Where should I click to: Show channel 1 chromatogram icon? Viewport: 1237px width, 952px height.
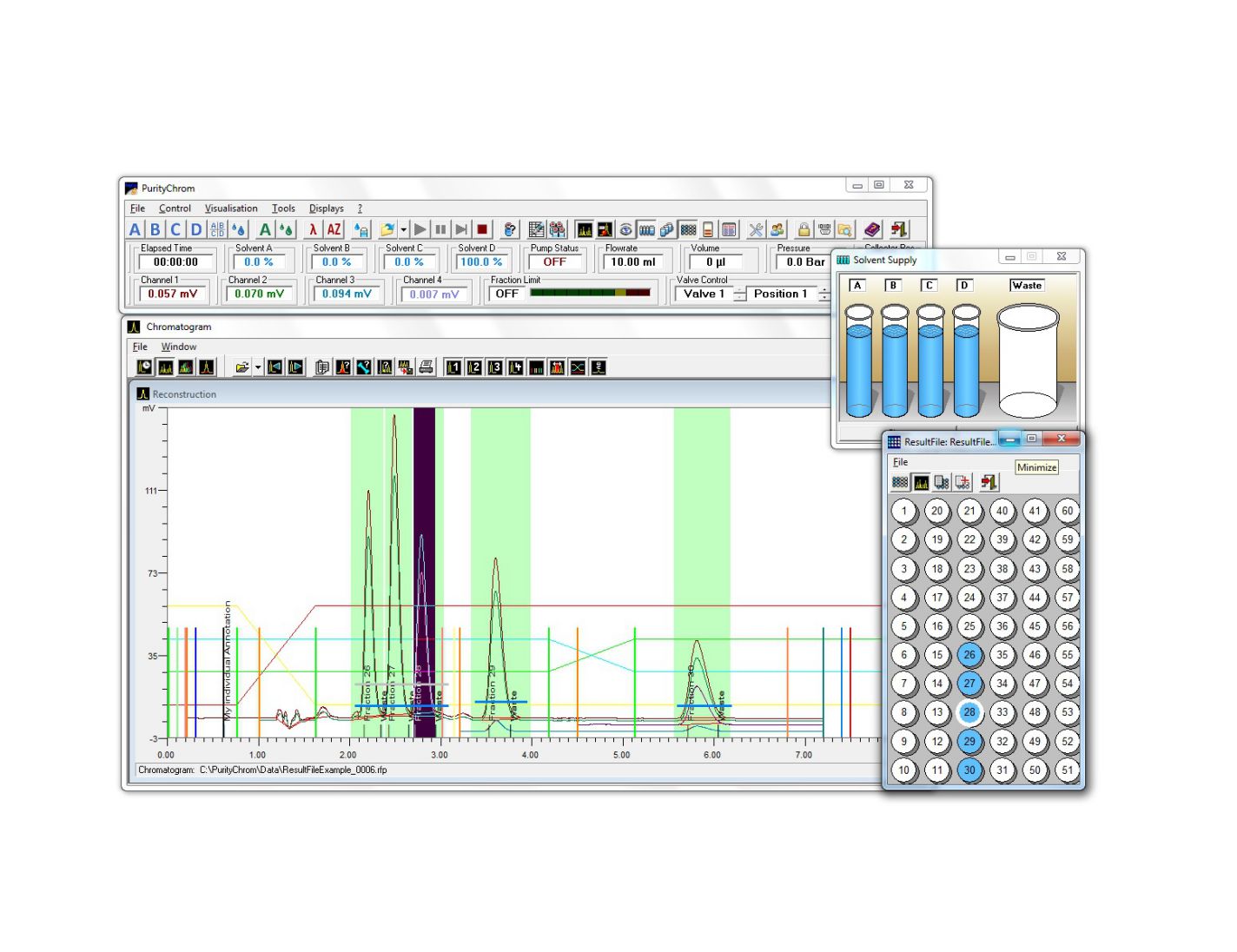click(x=453, y=367)
